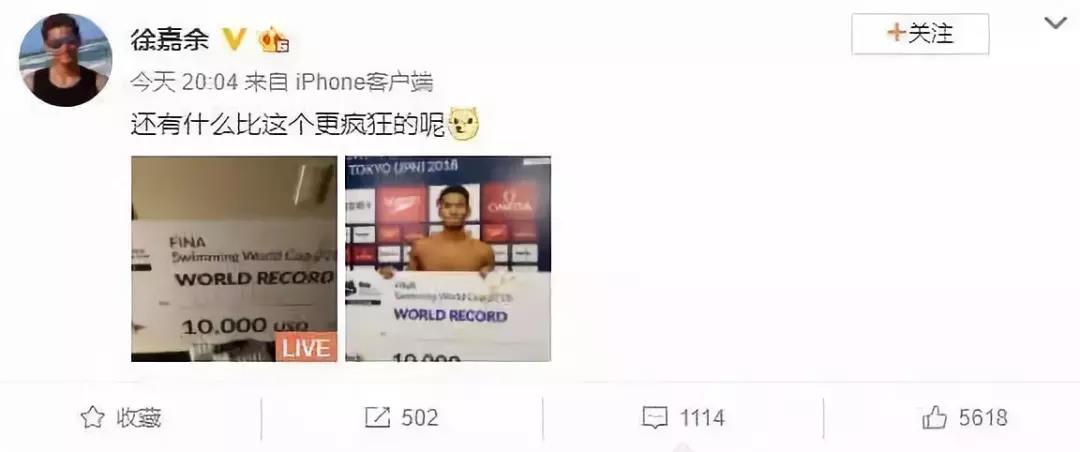This screenshot has height=452, width=1080.
Task: Click the username 徐嘉余
Action: pyautogui.click(x=170, y=41)
